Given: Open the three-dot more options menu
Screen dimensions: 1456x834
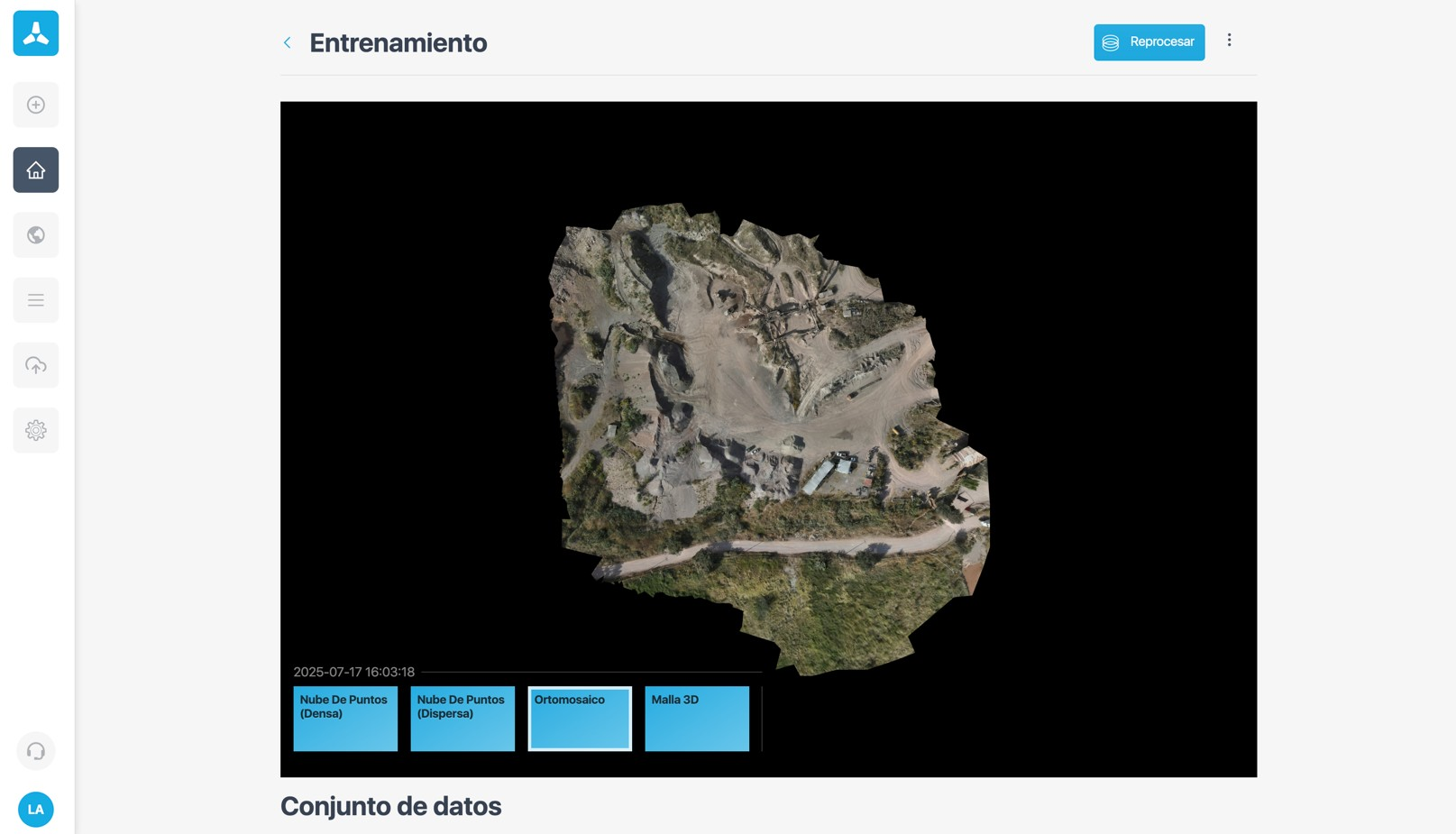Looking at the screenshot, I should click(x=1229, y=41).
